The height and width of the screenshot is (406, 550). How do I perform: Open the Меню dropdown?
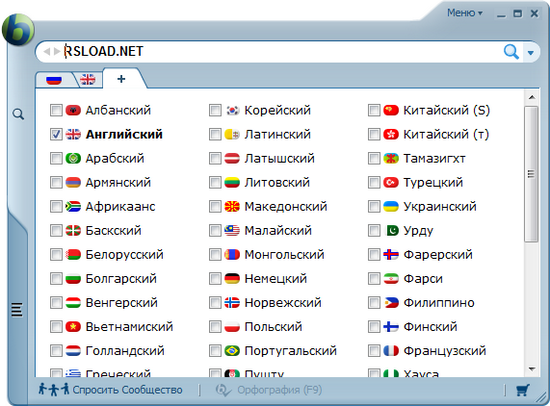point(465,13)
